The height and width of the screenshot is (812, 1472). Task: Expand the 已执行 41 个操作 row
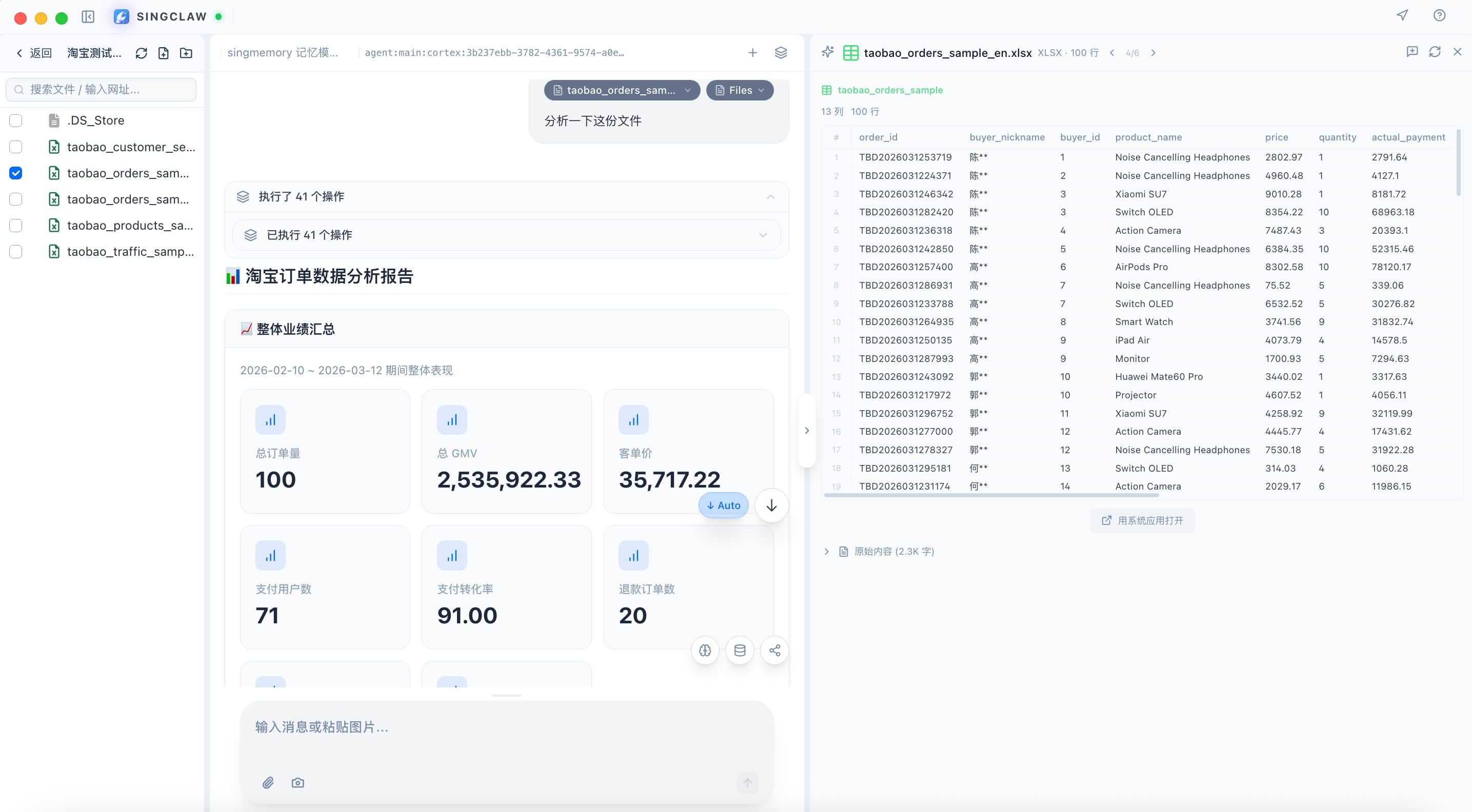506,235
